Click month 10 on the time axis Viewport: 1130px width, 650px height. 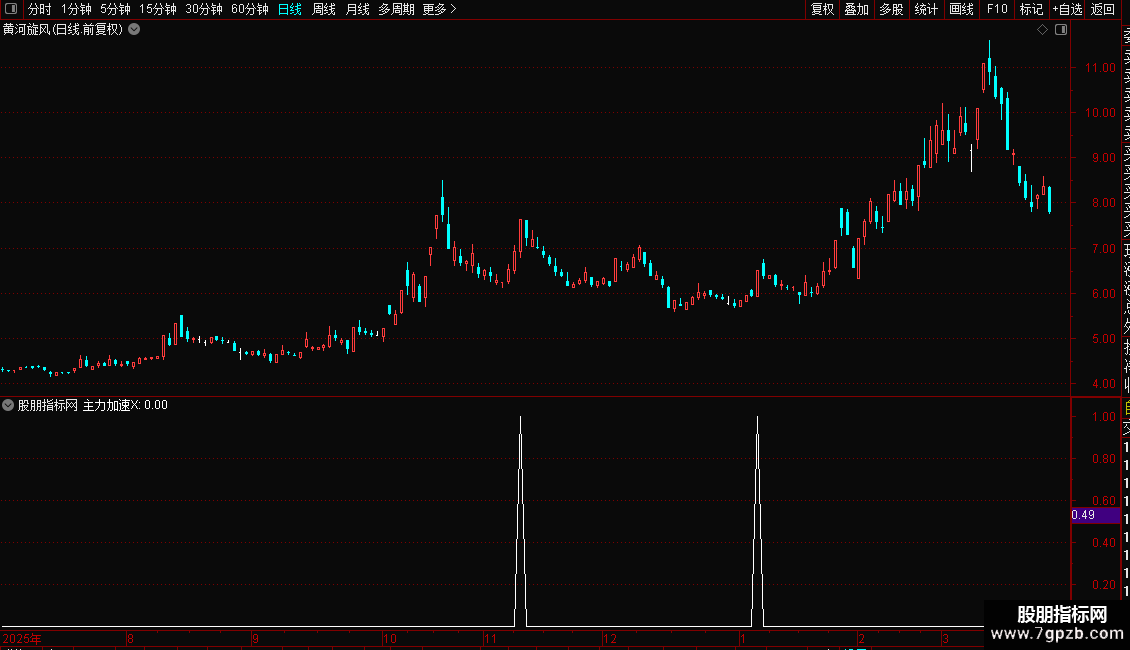point(390,638)
